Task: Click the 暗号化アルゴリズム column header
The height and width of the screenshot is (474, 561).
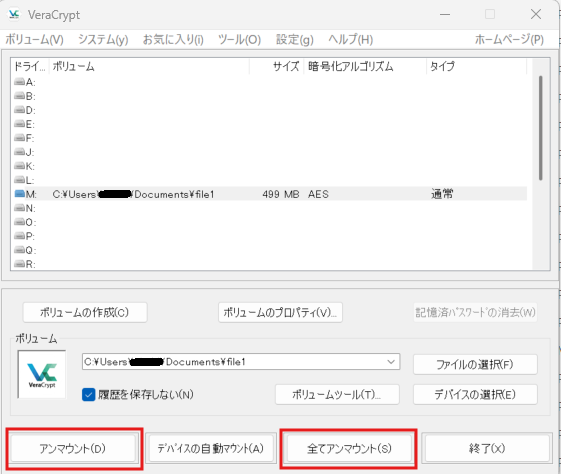Action: click(x=365, y=67)
